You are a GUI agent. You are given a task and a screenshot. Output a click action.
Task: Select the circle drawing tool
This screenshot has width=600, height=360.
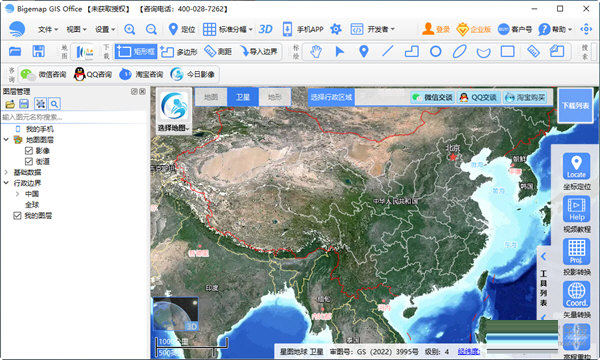tap(435, 51)
